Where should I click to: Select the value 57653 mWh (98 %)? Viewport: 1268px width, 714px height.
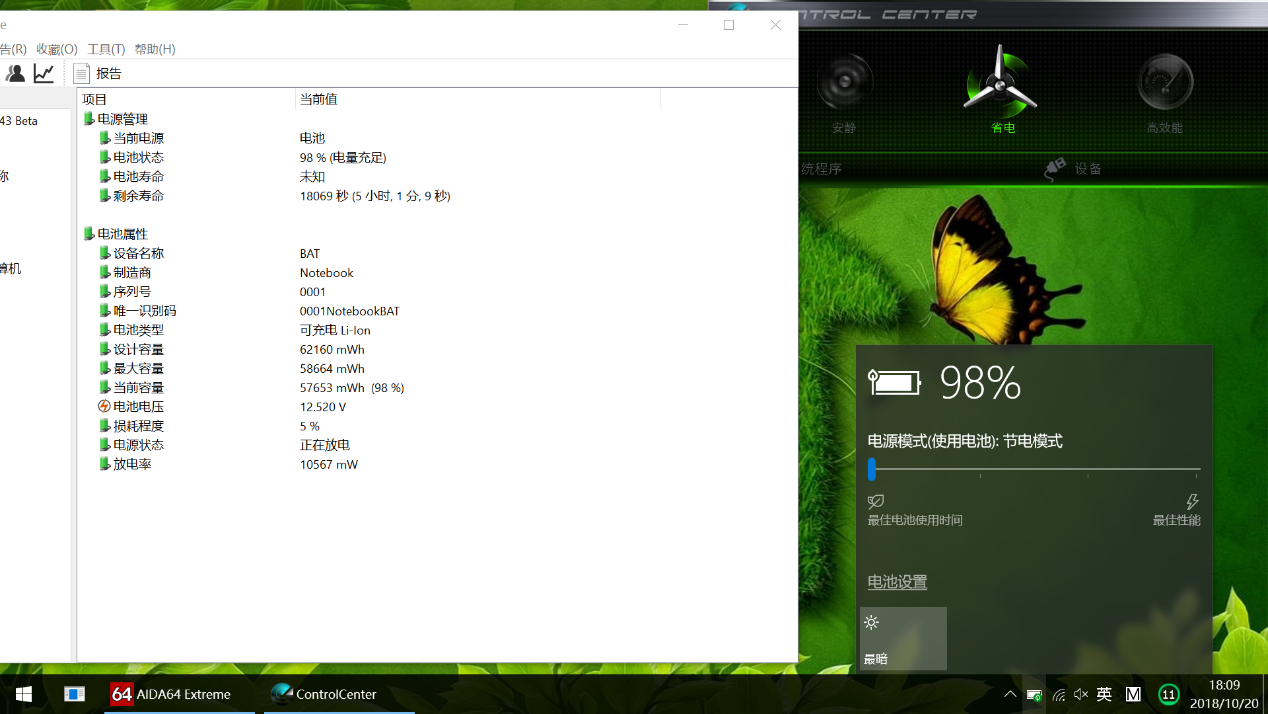352,388
